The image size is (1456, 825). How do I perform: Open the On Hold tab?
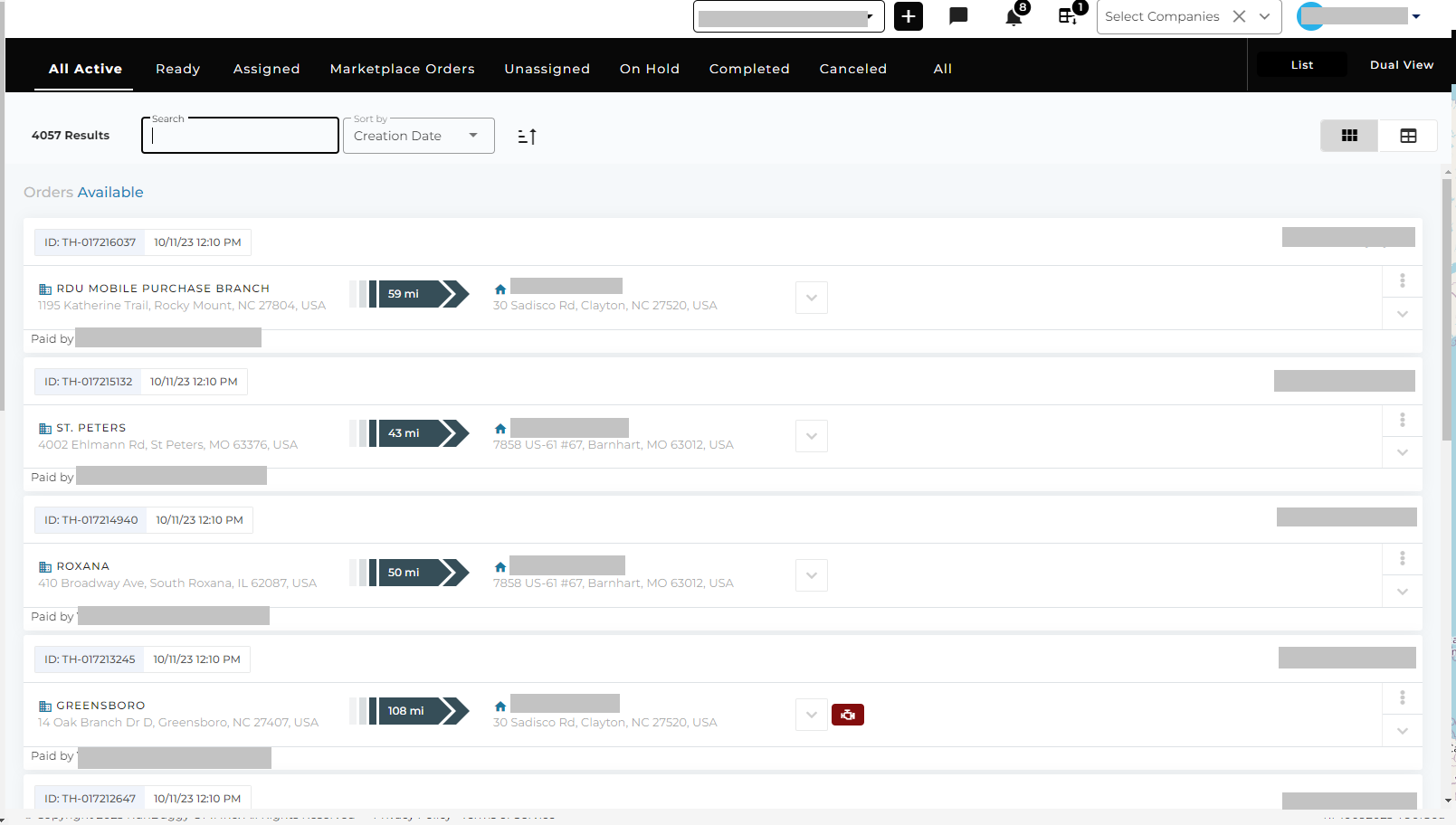point(650,69)
